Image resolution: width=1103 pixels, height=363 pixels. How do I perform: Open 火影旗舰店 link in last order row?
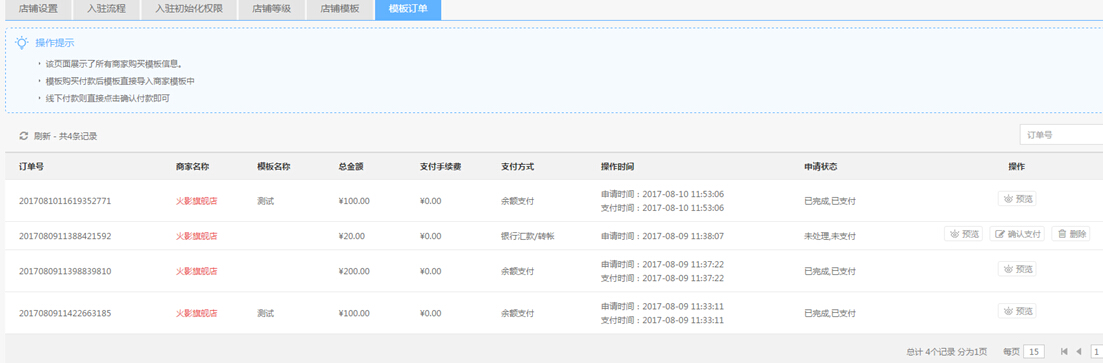tap(196, 313)
